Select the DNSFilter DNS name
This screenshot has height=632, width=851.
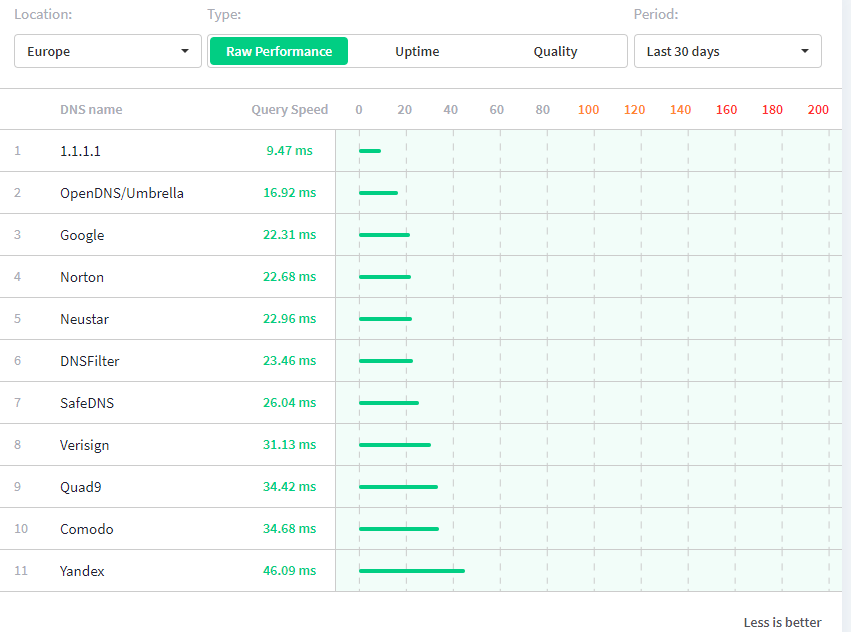90,361
